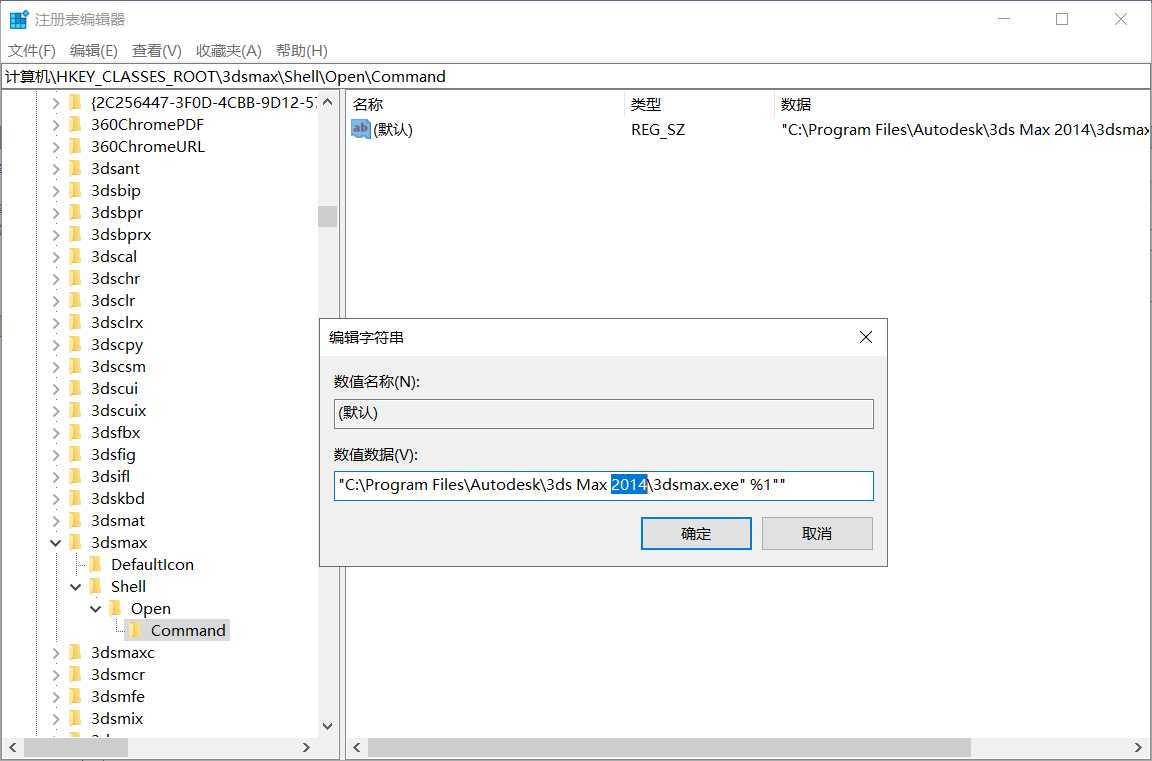Collapse the Open subkey
Viewport: 1152px width, 761px height.
[96, 610]
